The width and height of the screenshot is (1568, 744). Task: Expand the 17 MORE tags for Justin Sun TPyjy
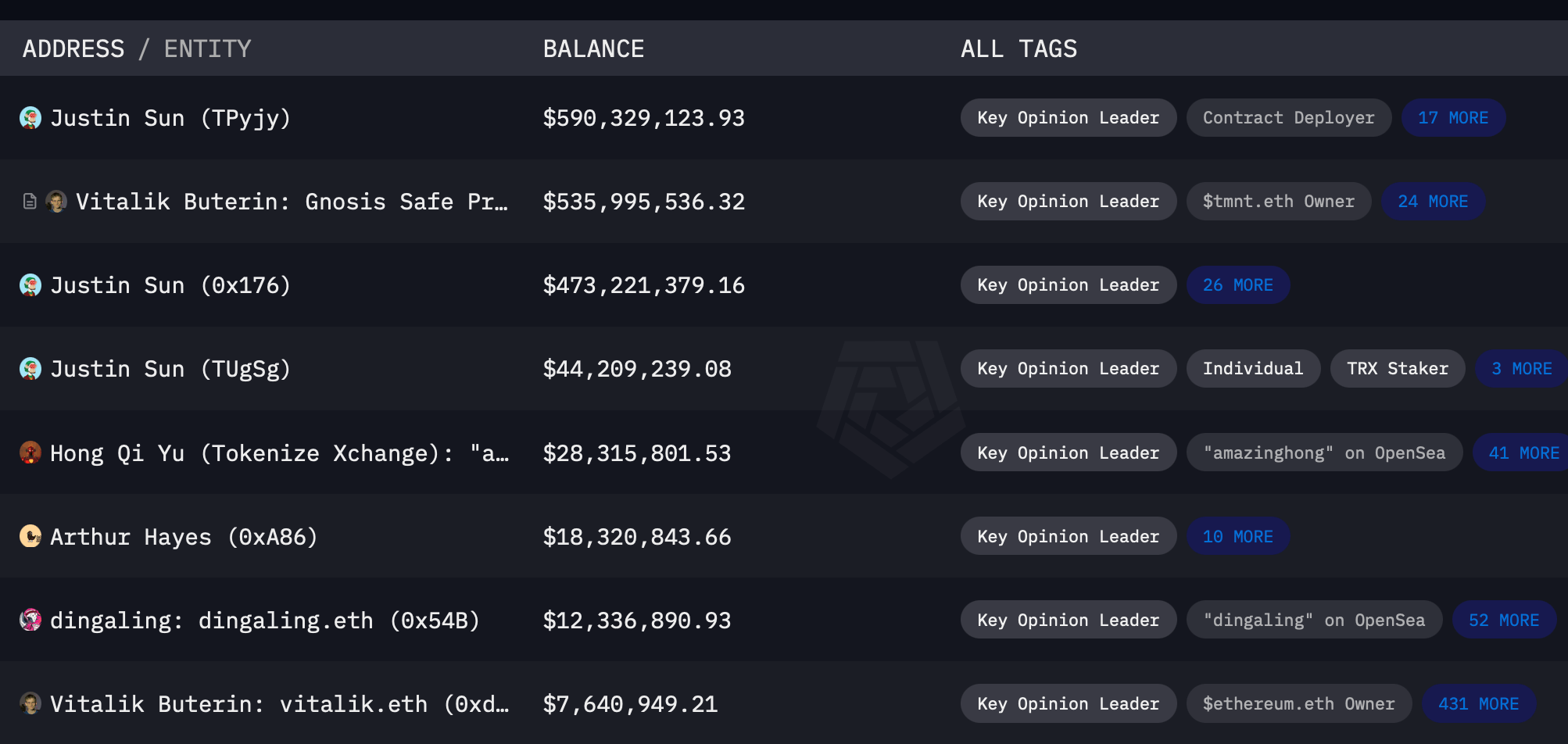point(1453,117)
